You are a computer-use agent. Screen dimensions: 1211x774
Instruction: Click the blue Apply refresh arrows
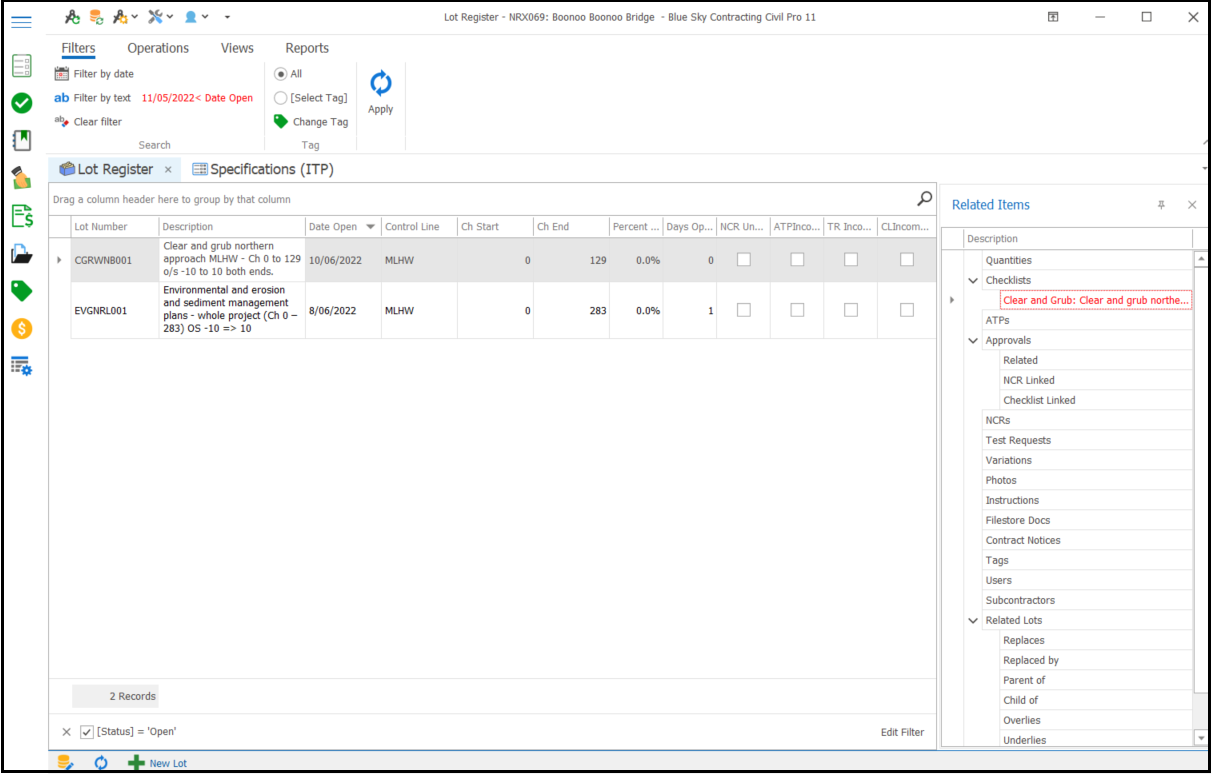pos(381,83)
